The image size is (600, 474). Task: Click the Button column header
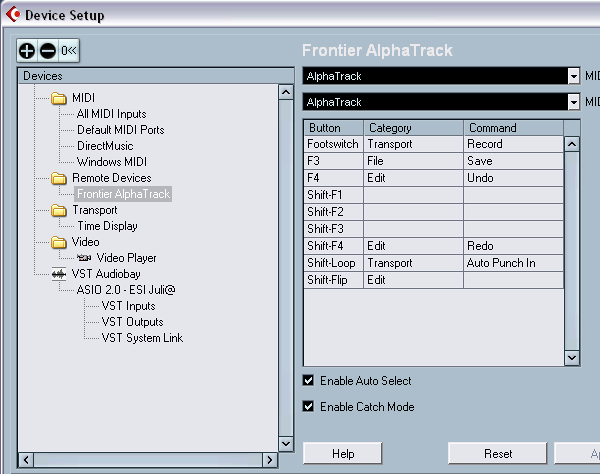point(333,128)
